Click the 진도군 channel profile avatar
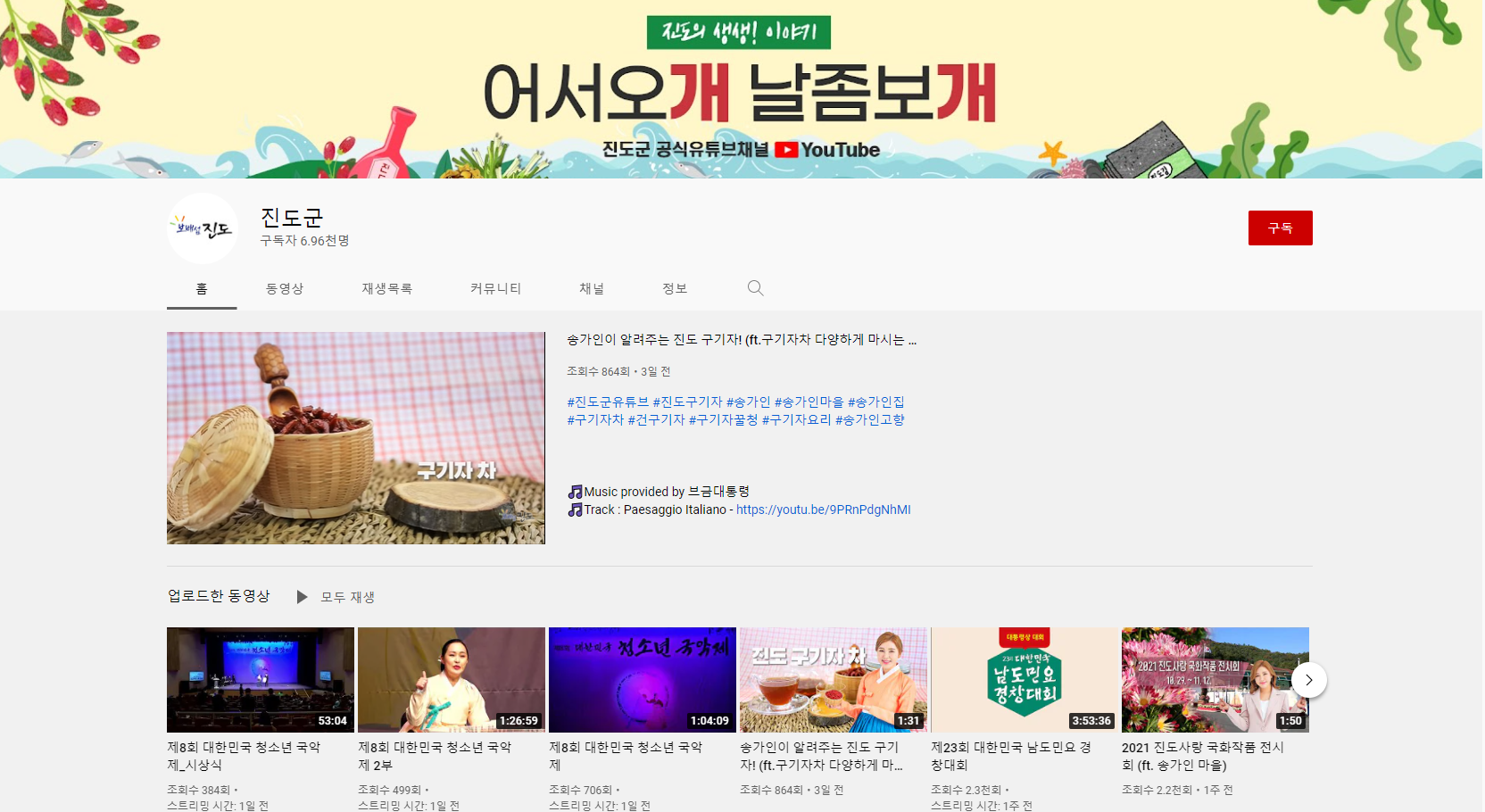 (x=202, y=228)
